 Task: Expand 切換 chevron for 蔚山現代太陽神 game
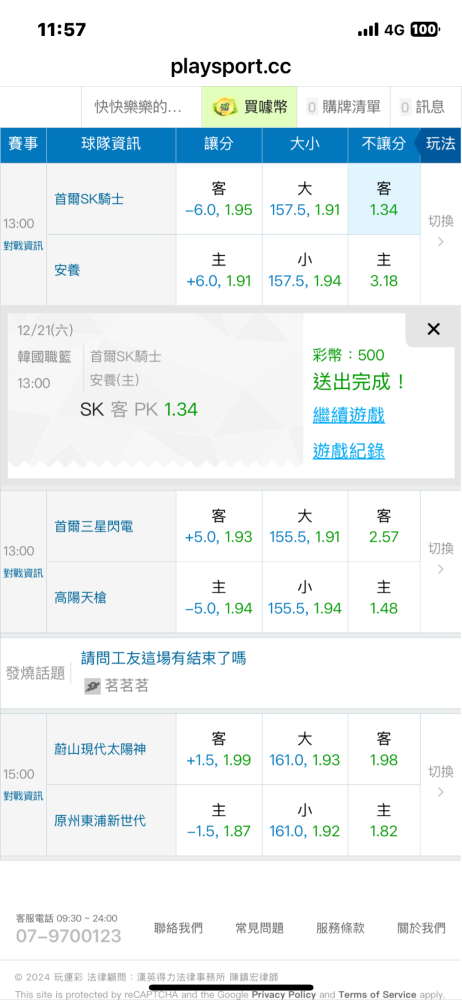pos(440,792)
